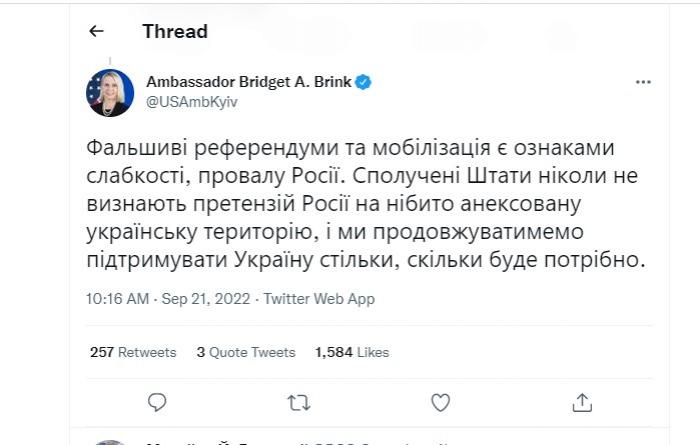Open the partially visible reply avatar below
Viewport: 700px width, 445px height.
[110, 442]
